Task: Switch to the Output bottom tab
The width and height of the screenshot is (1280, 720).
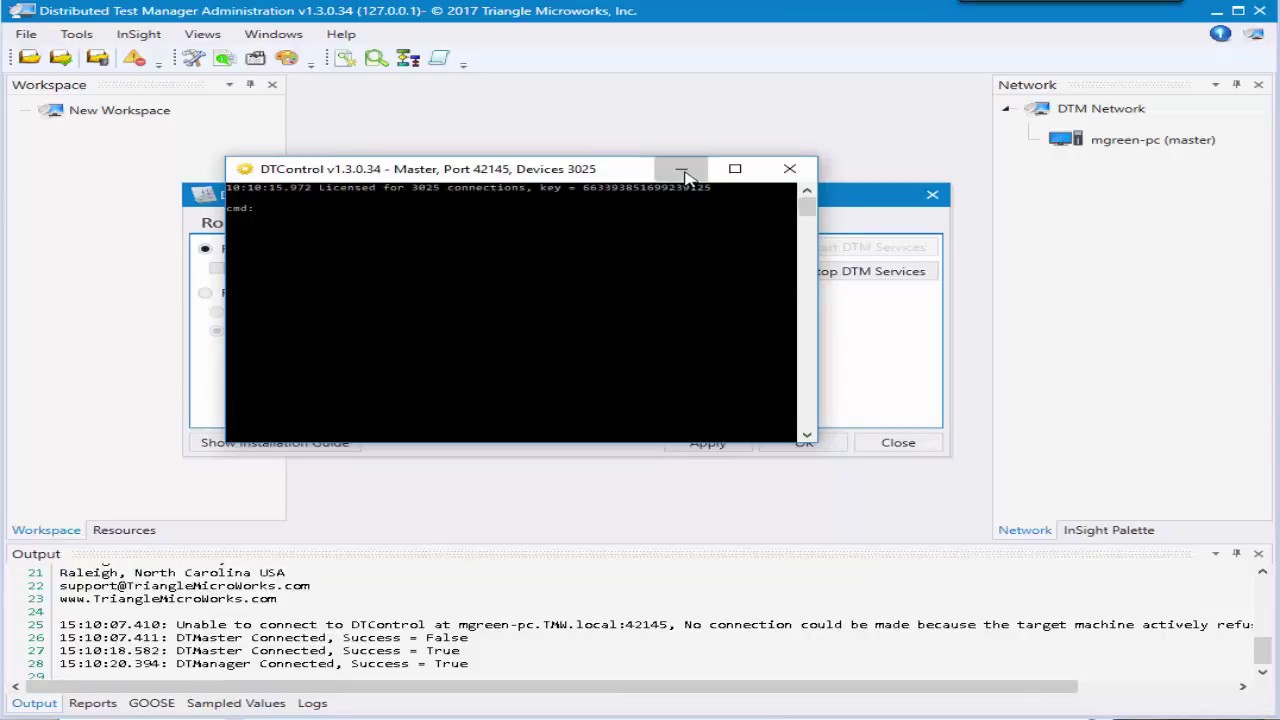Action: pos(34,703)
